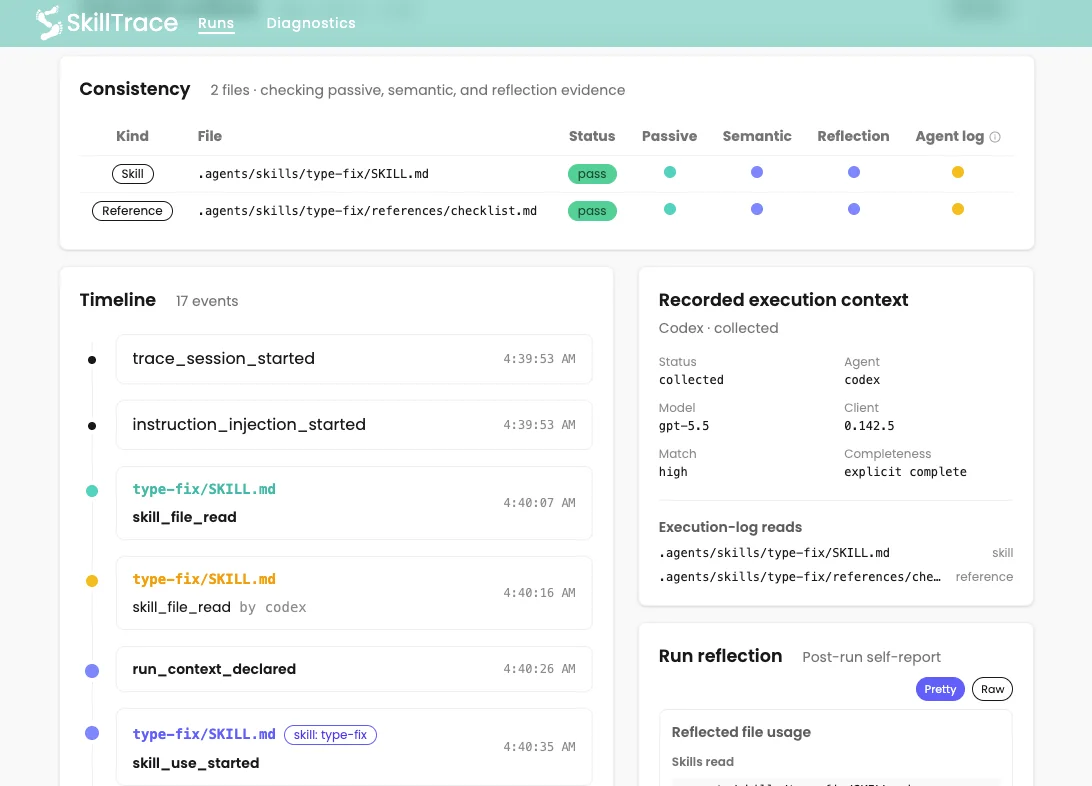Image resolution: width=1092 pixels, height=786 pixels.
Task: Expand the instruction_injection_started event
Action: [354, 425]
